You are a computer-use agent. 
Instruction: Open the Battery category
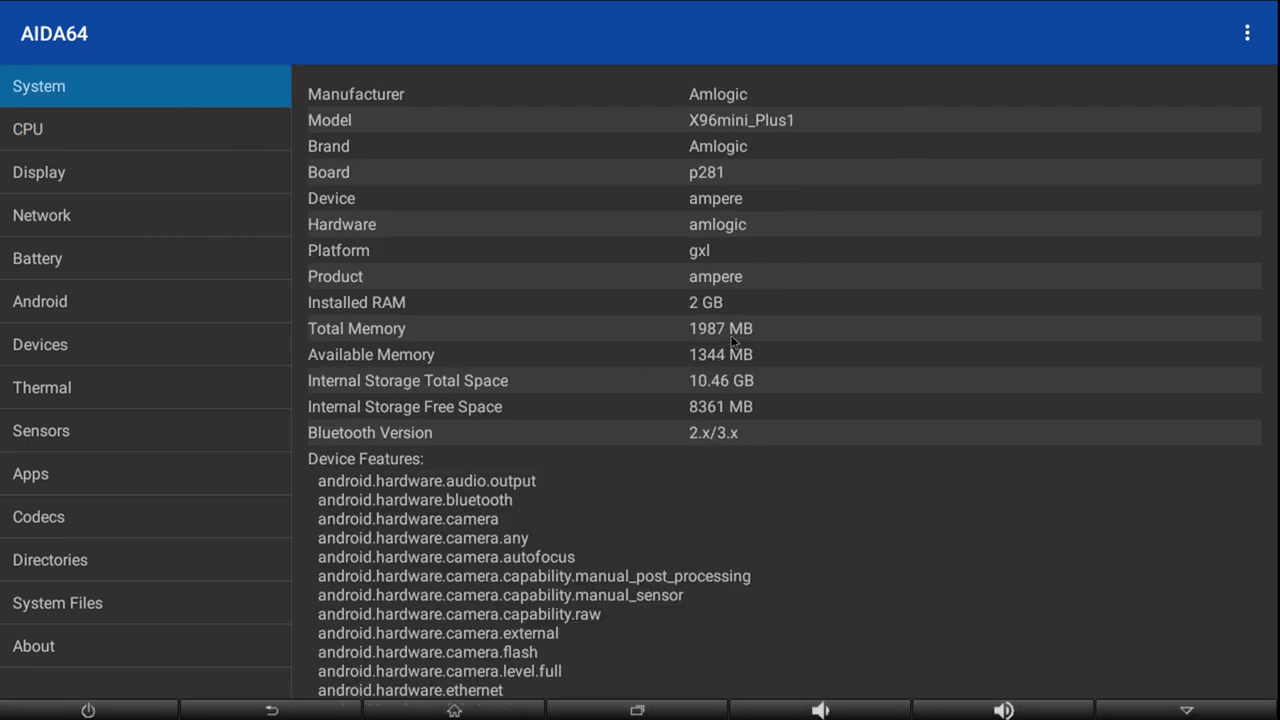pyautogui.click(x=145, y=258)
